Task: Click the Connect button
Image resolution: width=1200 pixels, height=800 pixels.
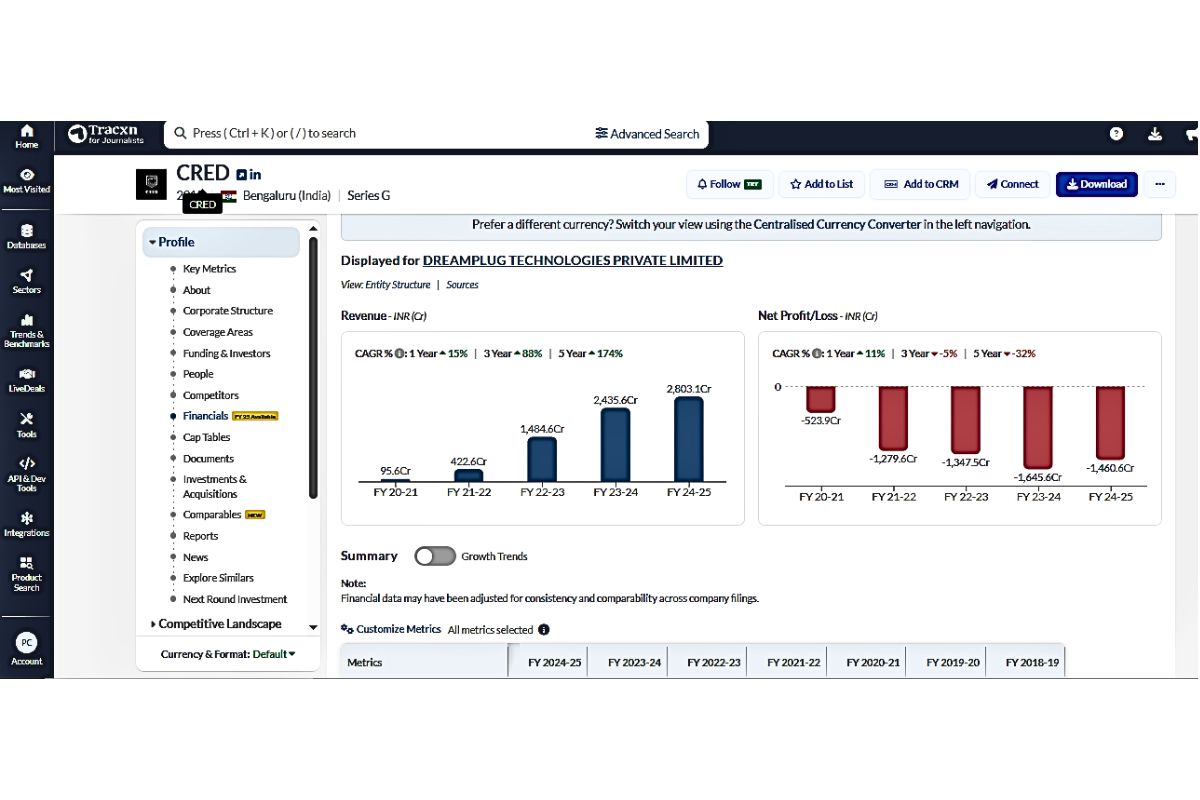Action: pyautogui.click(x=1012, y=184)
